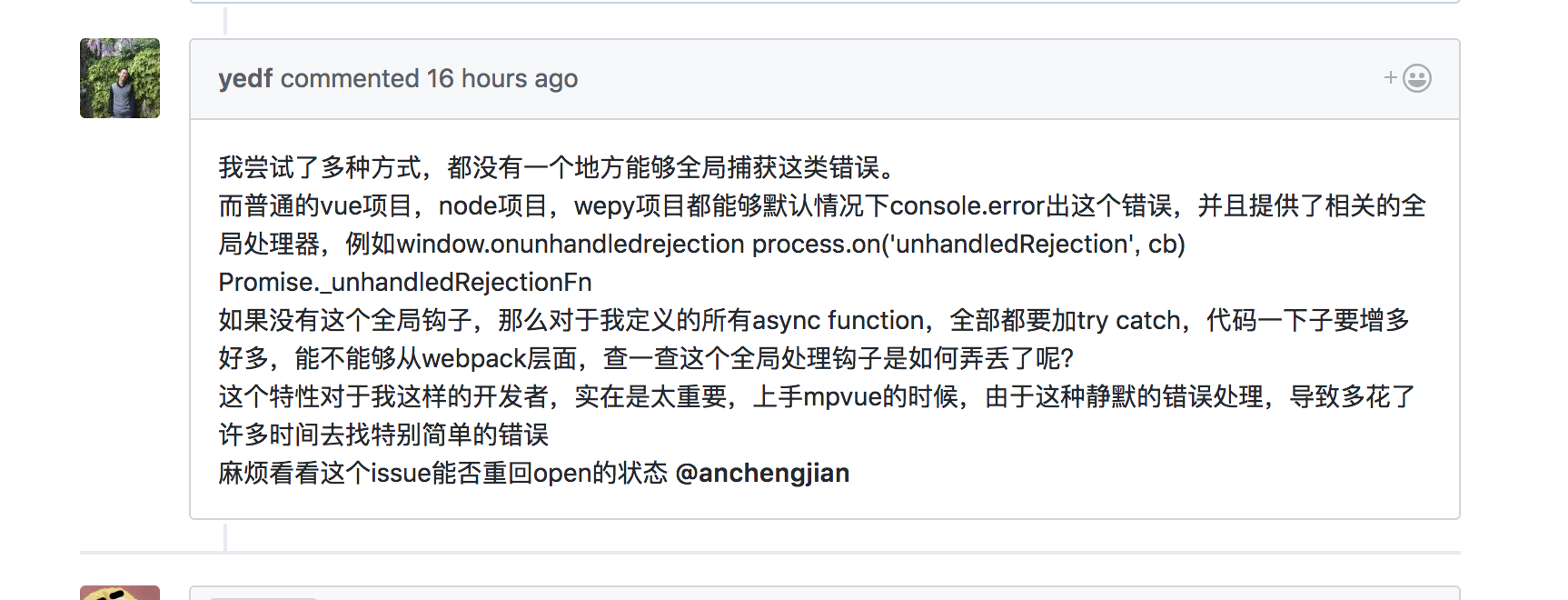Click the plus icon beside the smiley face
Screen dimensions: 1568x600
[1389, 78]
